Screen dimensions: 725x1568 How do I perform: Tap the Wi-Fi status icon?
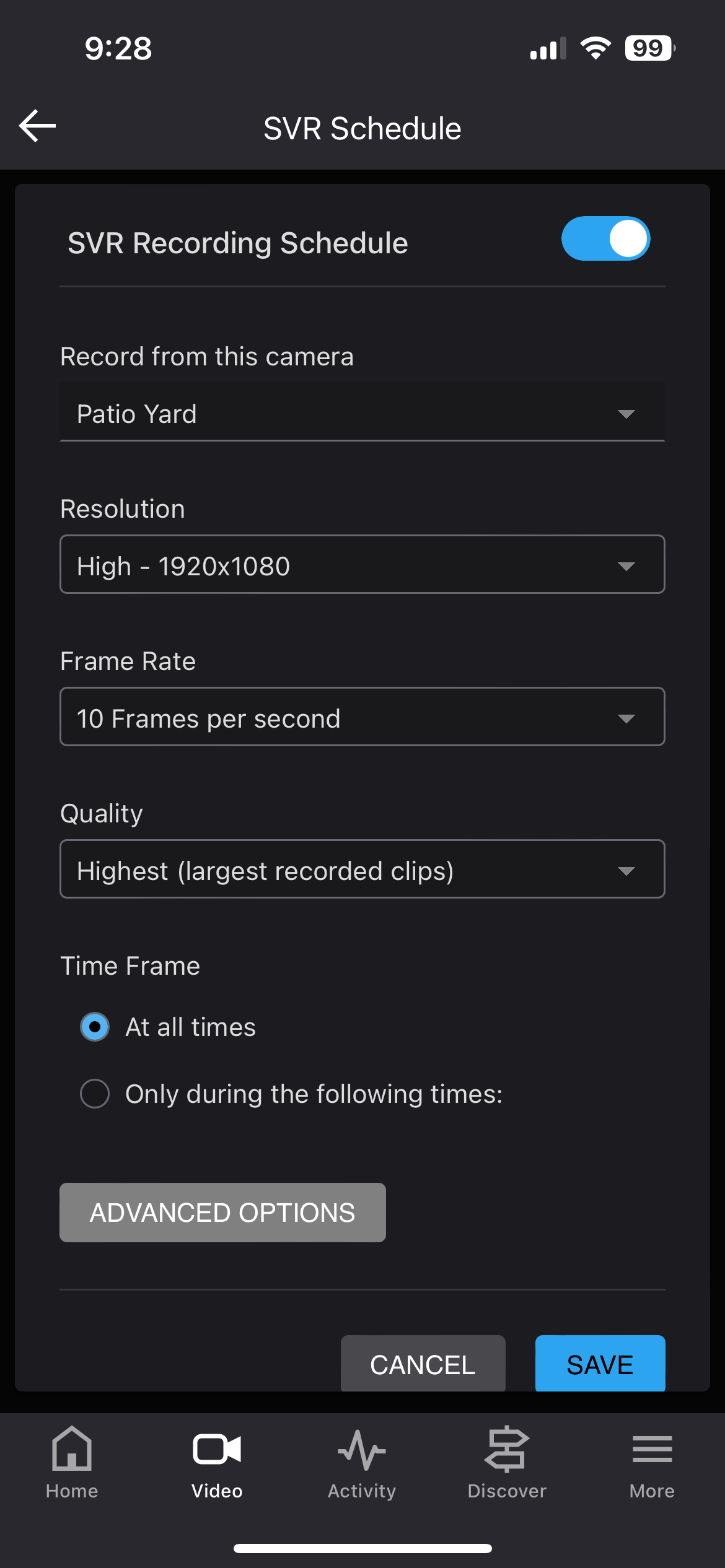tap(595, 48)
